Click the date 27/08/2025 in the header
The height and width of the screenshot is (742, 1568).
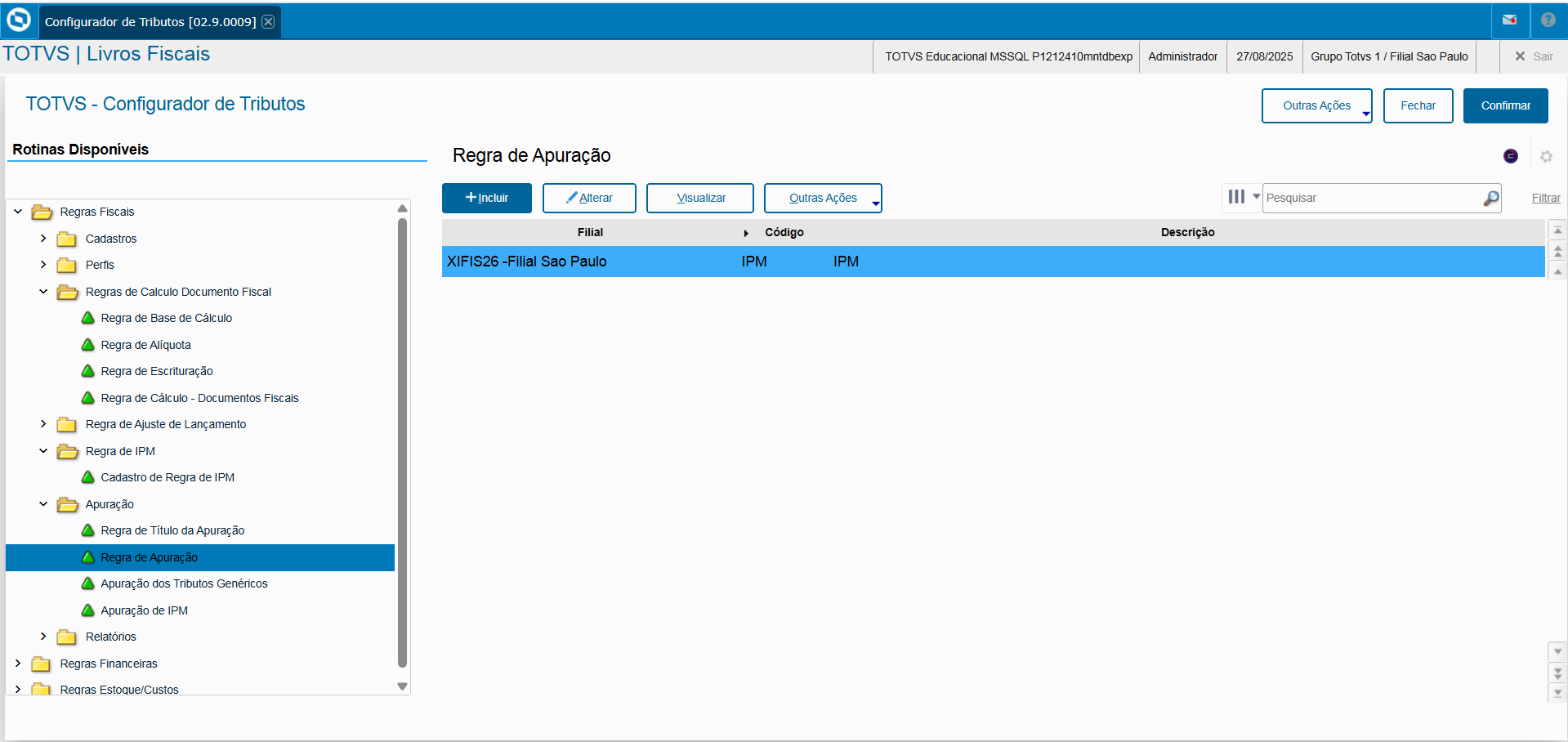click(1264, 56)
